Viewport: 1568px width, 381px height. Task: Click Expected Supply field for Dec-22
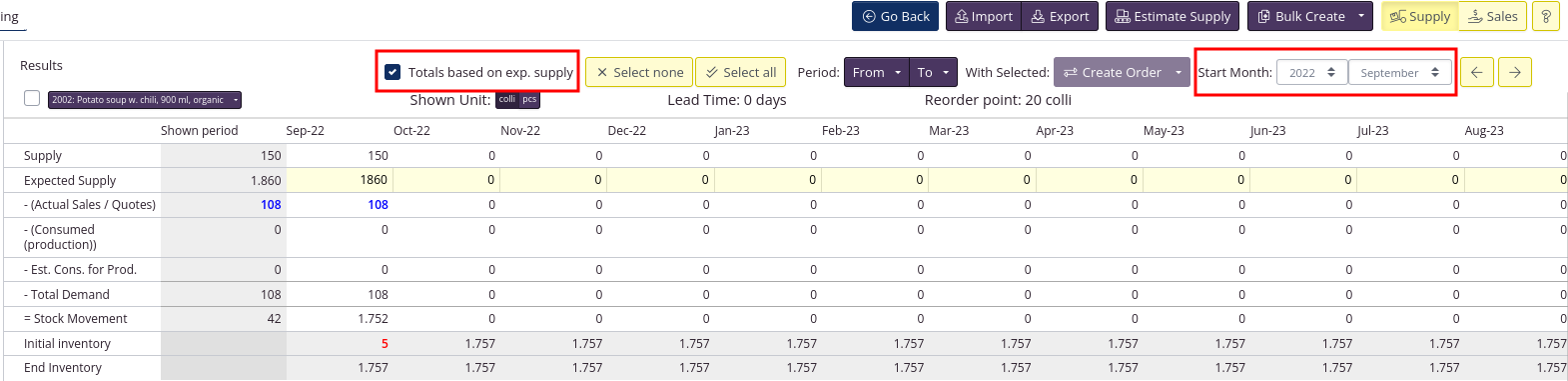click(x=660, y=180)
